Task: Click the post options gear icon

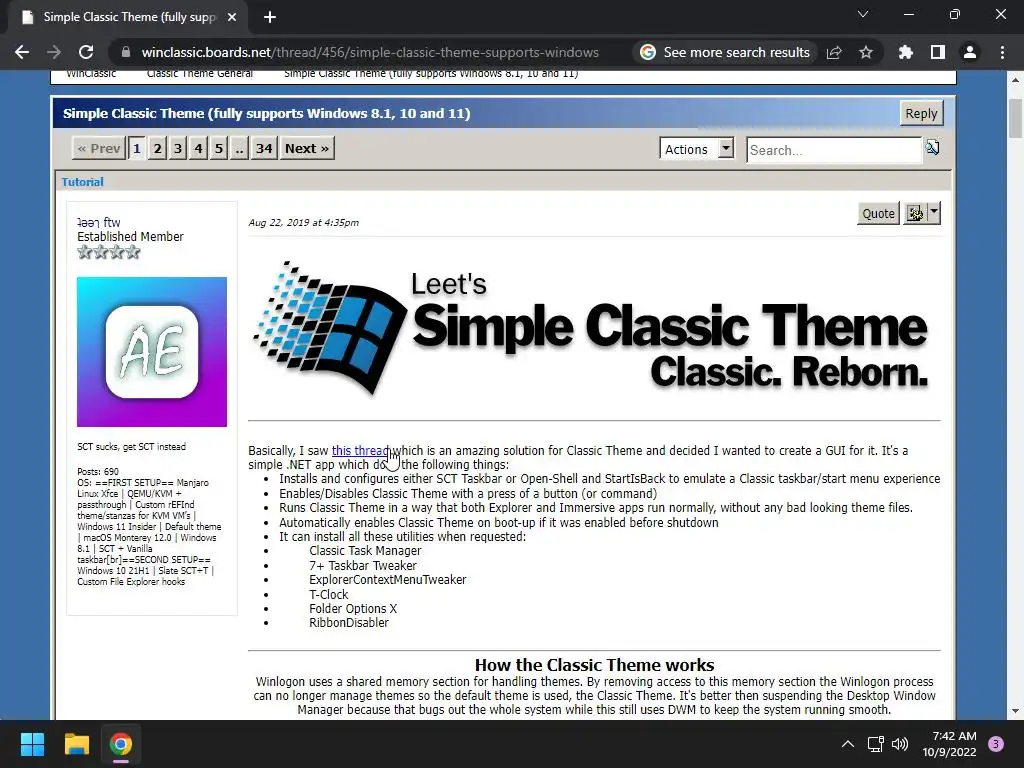Action: (914, 213)
